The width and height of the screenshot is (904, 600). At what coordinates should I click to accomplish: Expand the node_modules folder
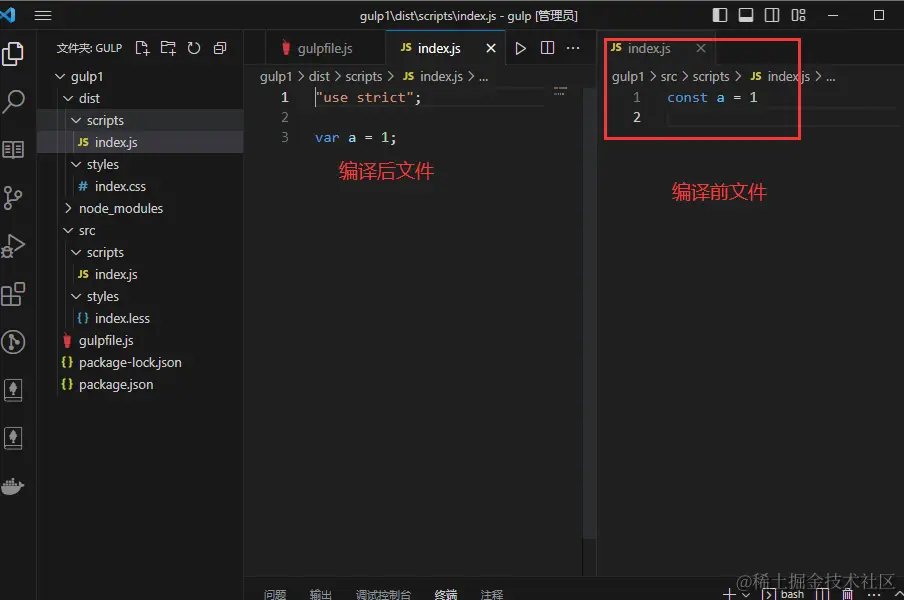coord(68,208)
